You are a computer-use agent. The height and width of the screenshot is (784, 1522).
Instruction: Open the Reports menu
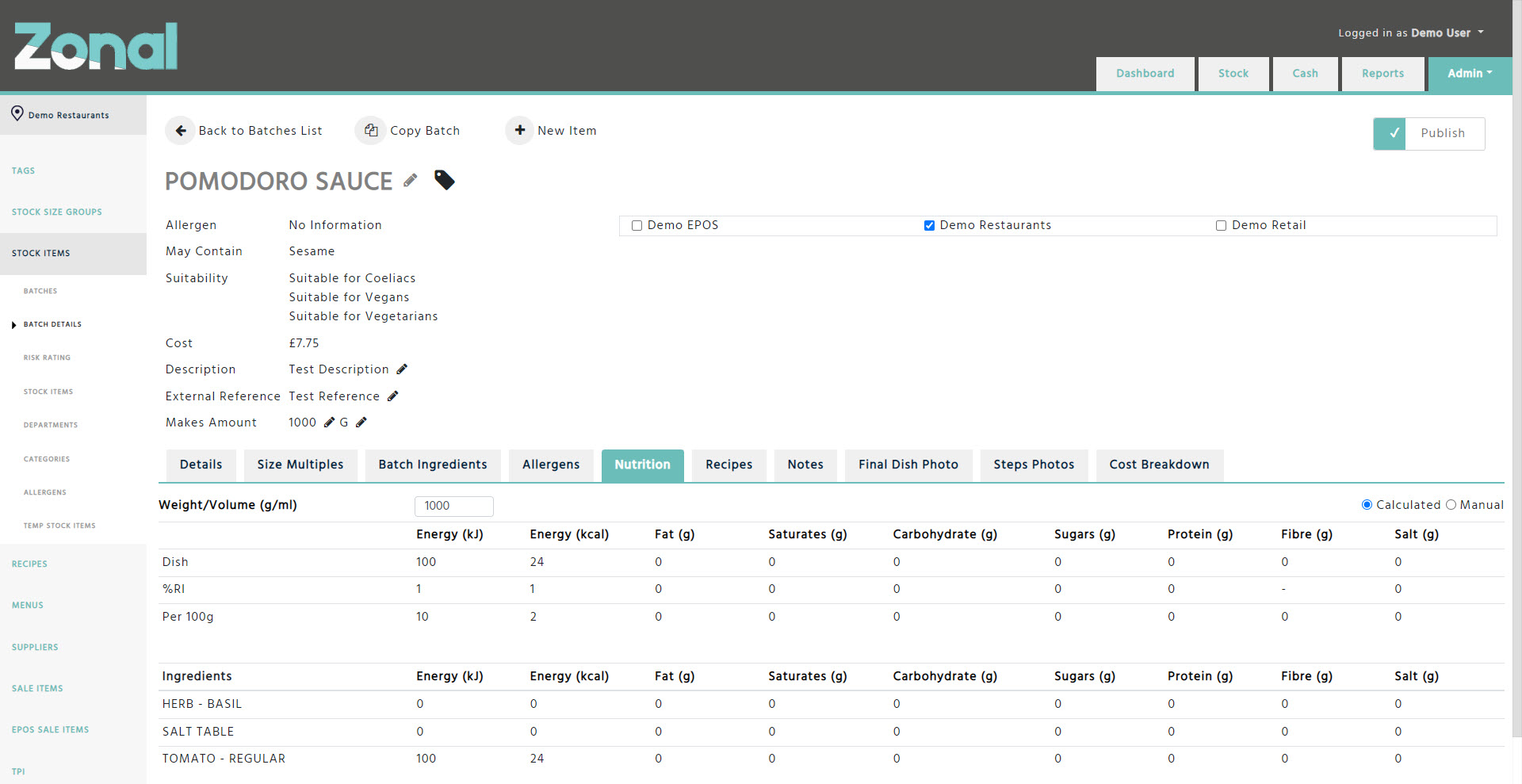pos(1383,74)
